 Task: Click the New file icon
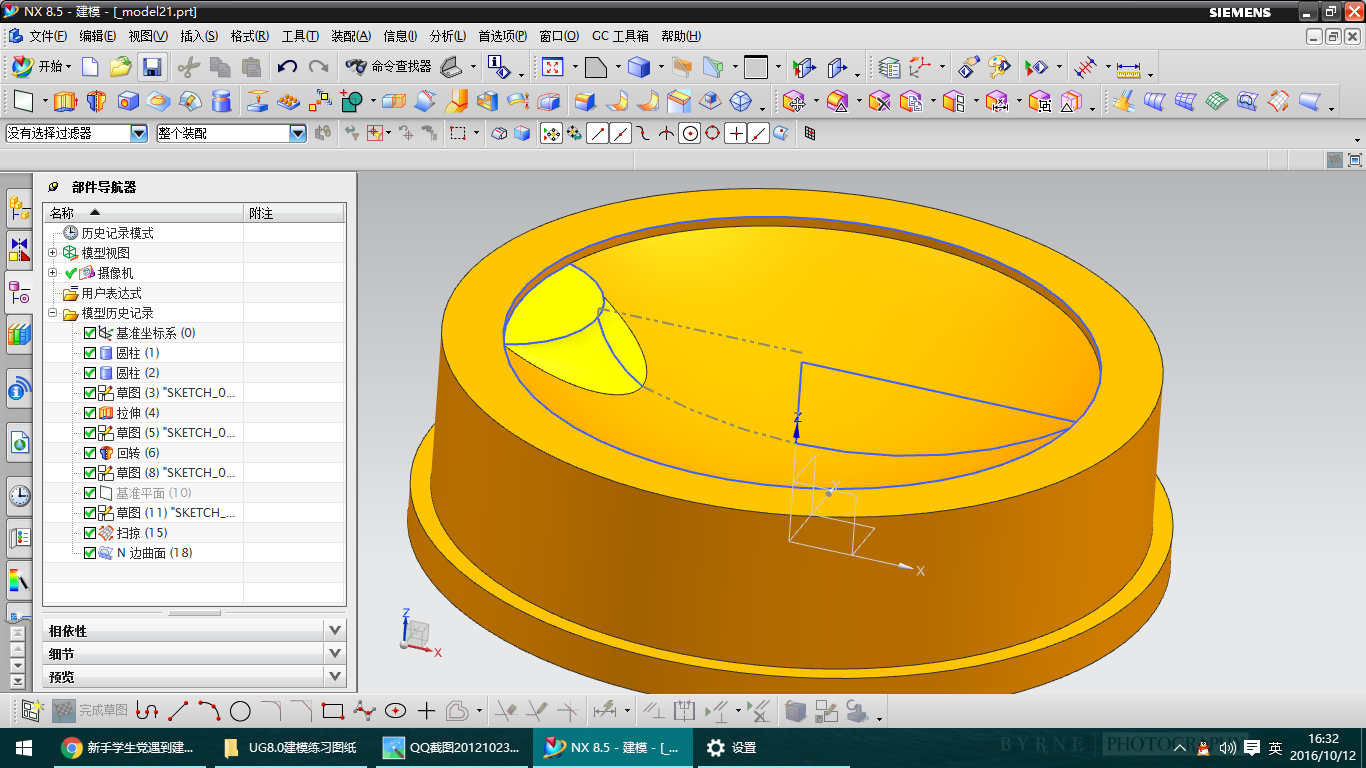[x=90, y=67]
